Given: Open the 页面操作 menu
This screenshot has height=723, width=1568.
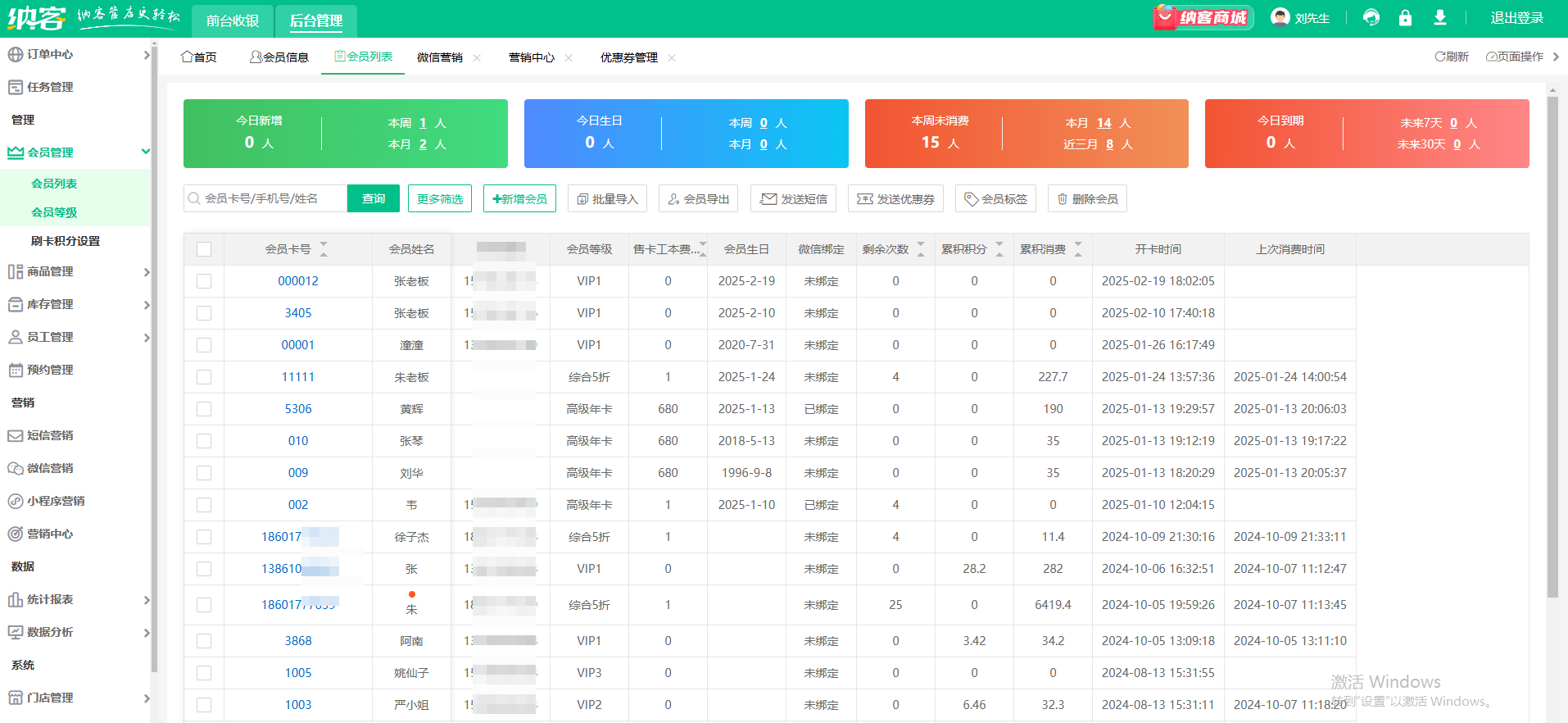Looking at the screenshot, I should click(1516, 57).
